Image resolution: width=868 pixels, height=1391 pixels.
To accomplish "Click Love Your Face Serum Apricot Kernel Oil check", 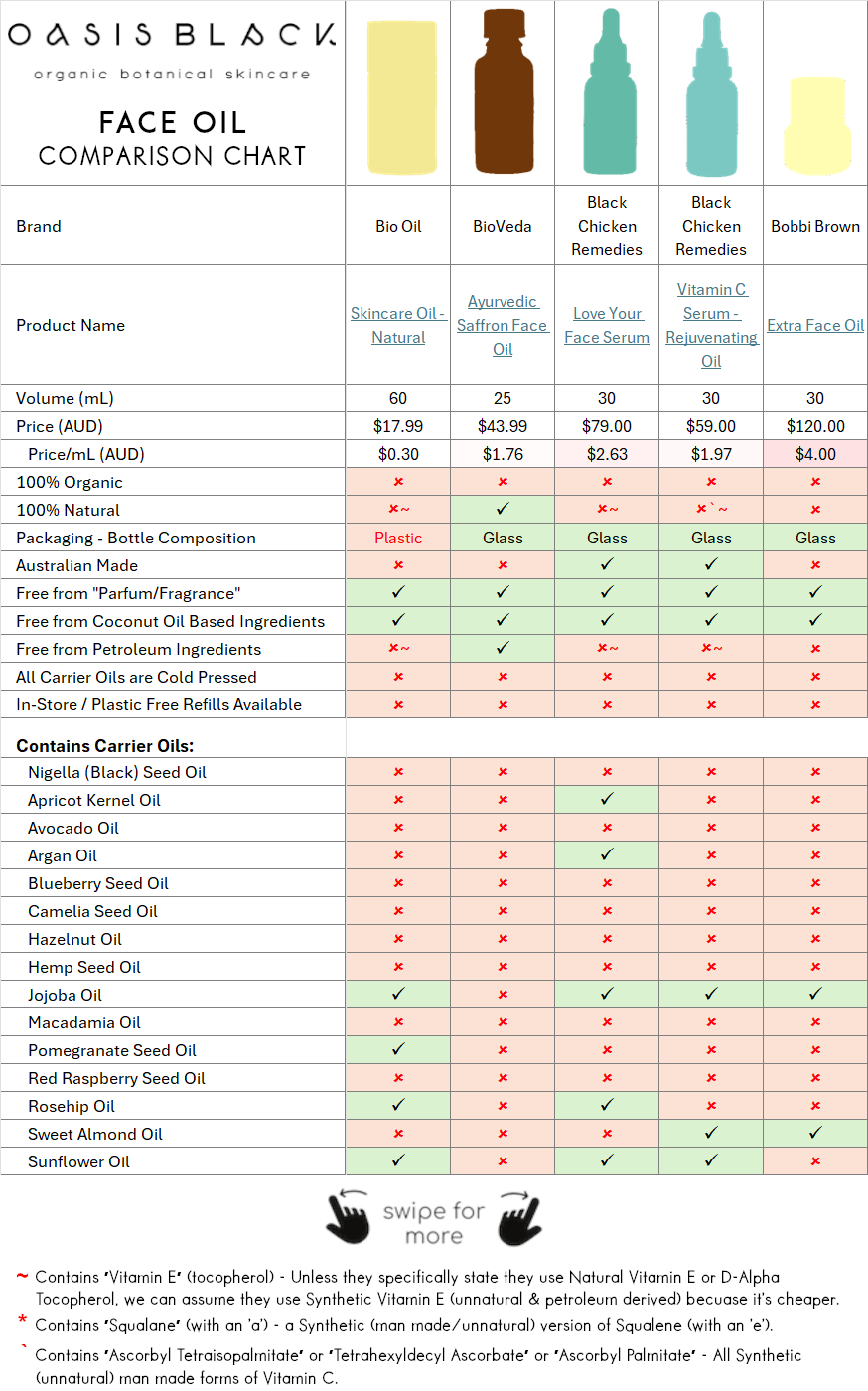I will (607, 799).
